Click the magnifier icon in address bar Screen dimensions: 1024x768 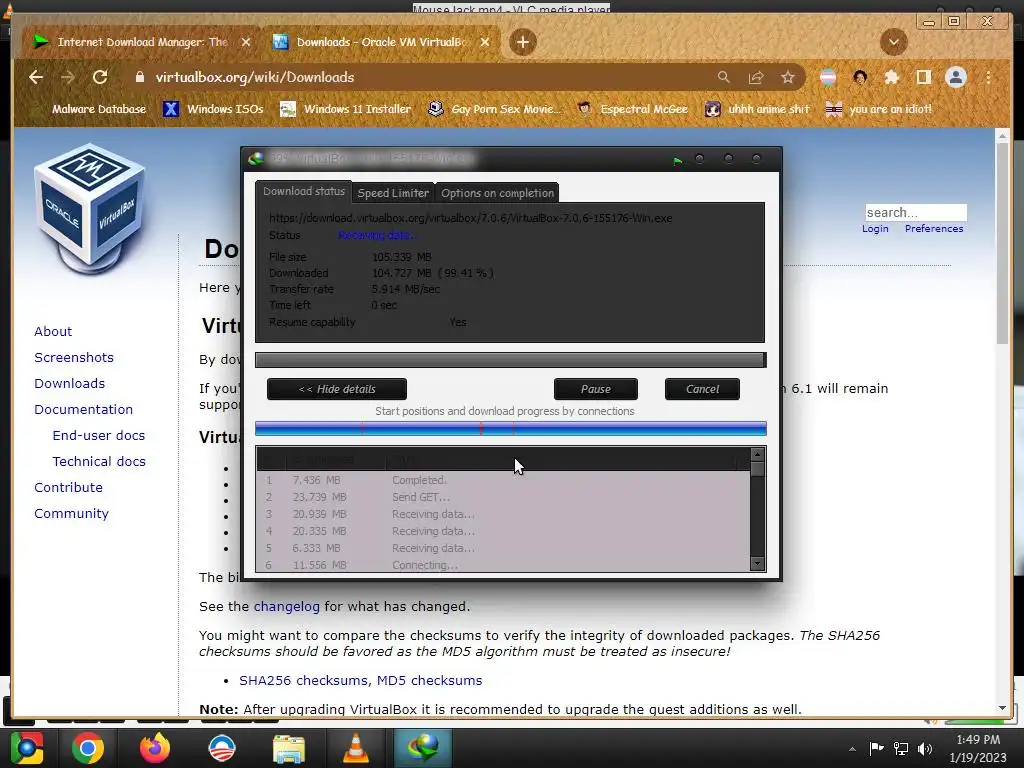click(x=724, y=77)
